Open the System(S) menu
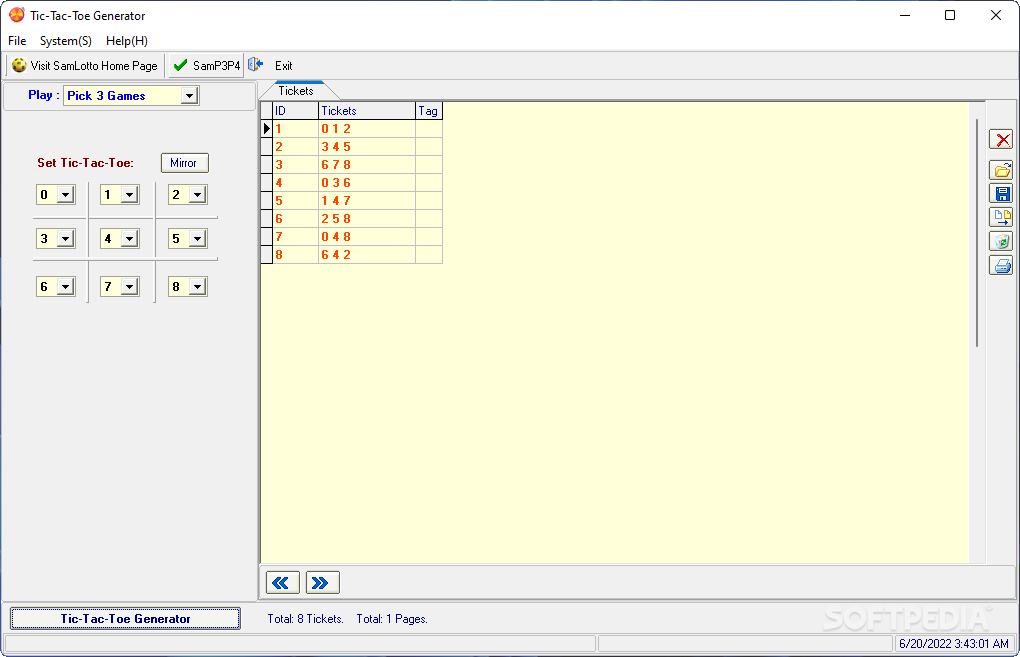This screenshot has width=1020, height=657. (x=66, y=40)
